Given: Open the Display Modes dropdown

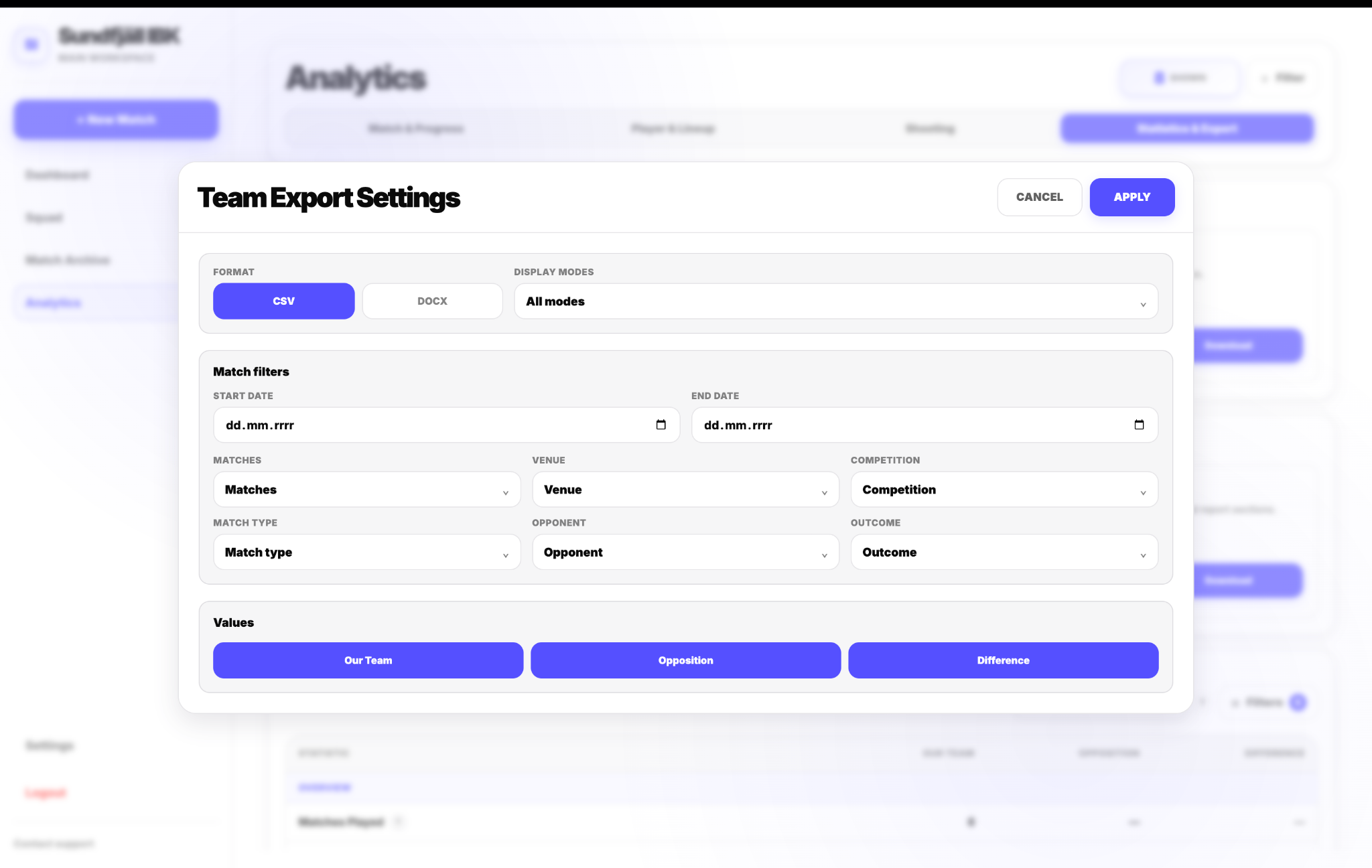Looking at the screenshot, I should coord(835,301).
